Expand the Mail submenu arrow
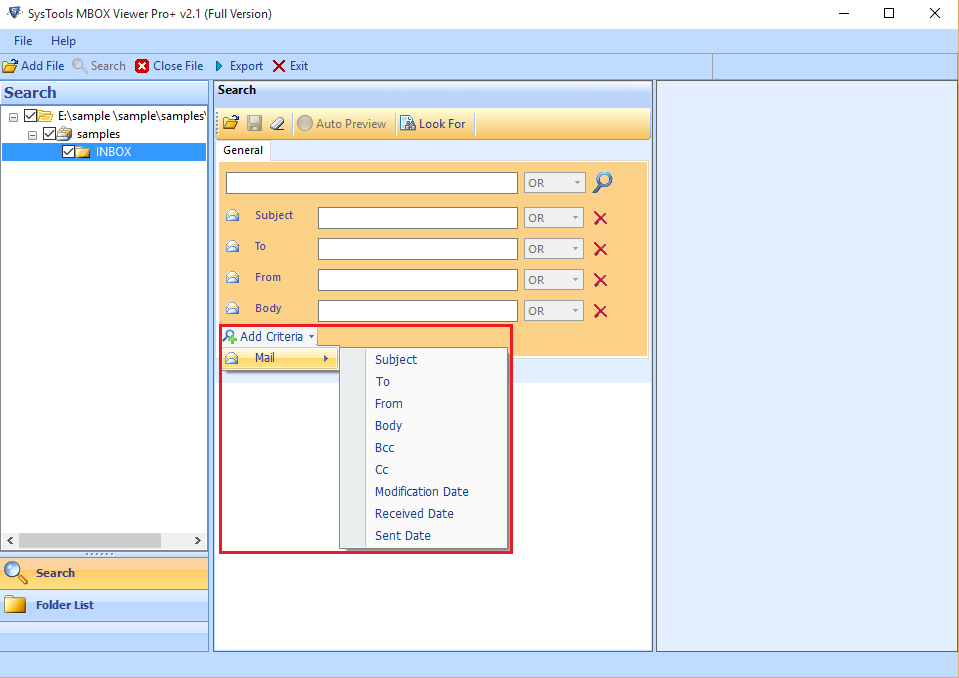Viewport: 959px width, 678px height. pos(326,358)
